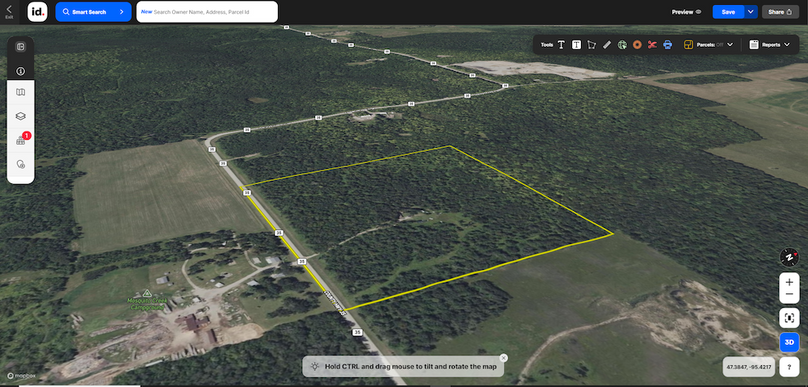This screenshot has width=808, height=387.
Task: Open the Save options arrow
Action: [751, 12]
